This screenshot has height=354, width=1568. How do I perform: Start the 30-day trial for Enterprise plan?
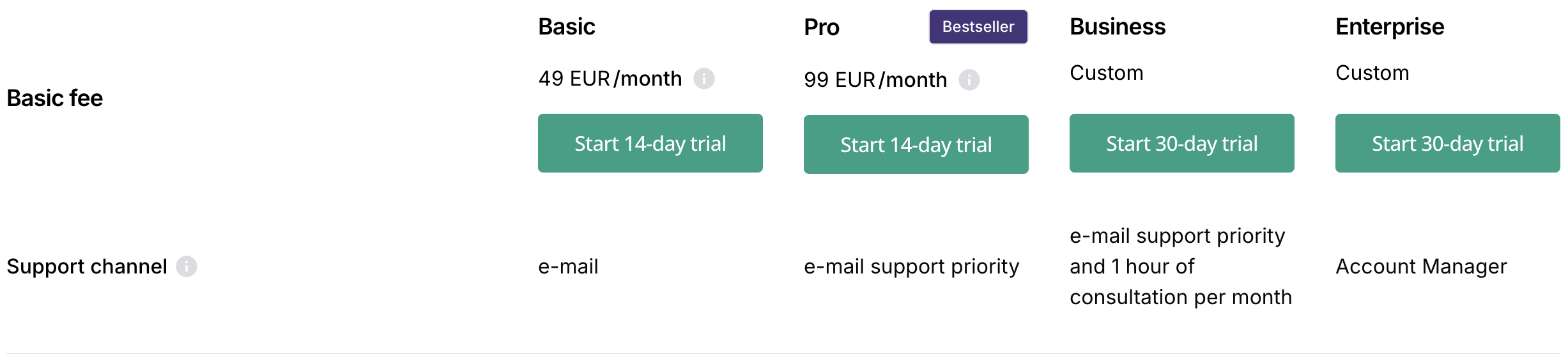[x=1447, y=143]
